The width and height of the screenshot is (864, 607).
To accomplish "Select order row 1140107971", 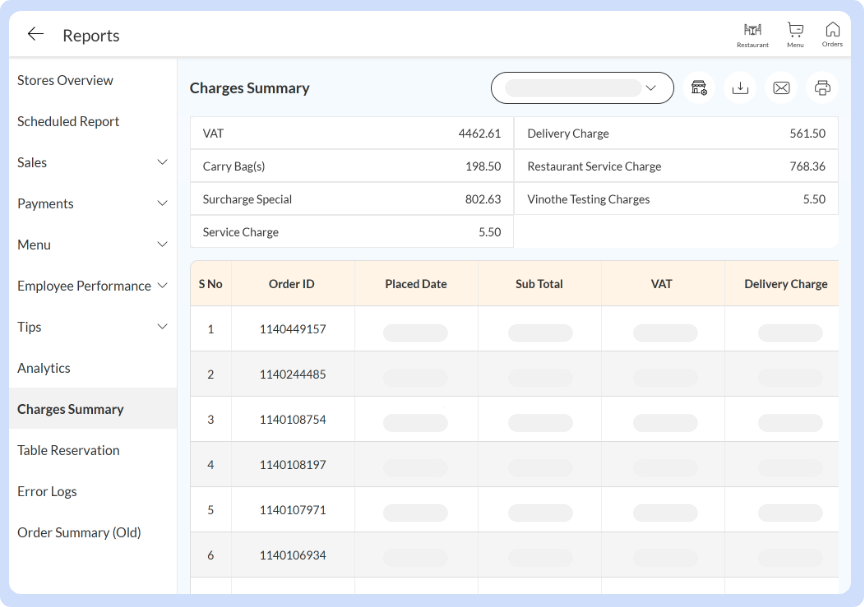I will [292, 510].
